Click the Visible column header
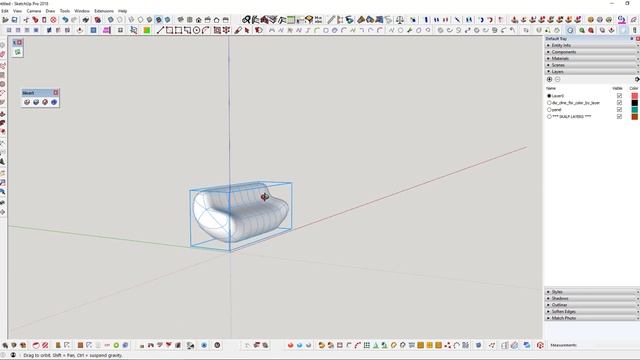 coord(618,88)
